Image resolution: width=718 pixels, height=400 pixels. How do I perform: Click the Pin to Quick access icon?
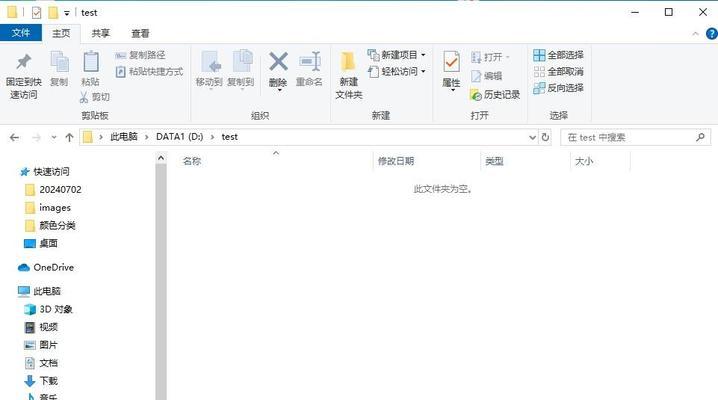coord(23,62)
